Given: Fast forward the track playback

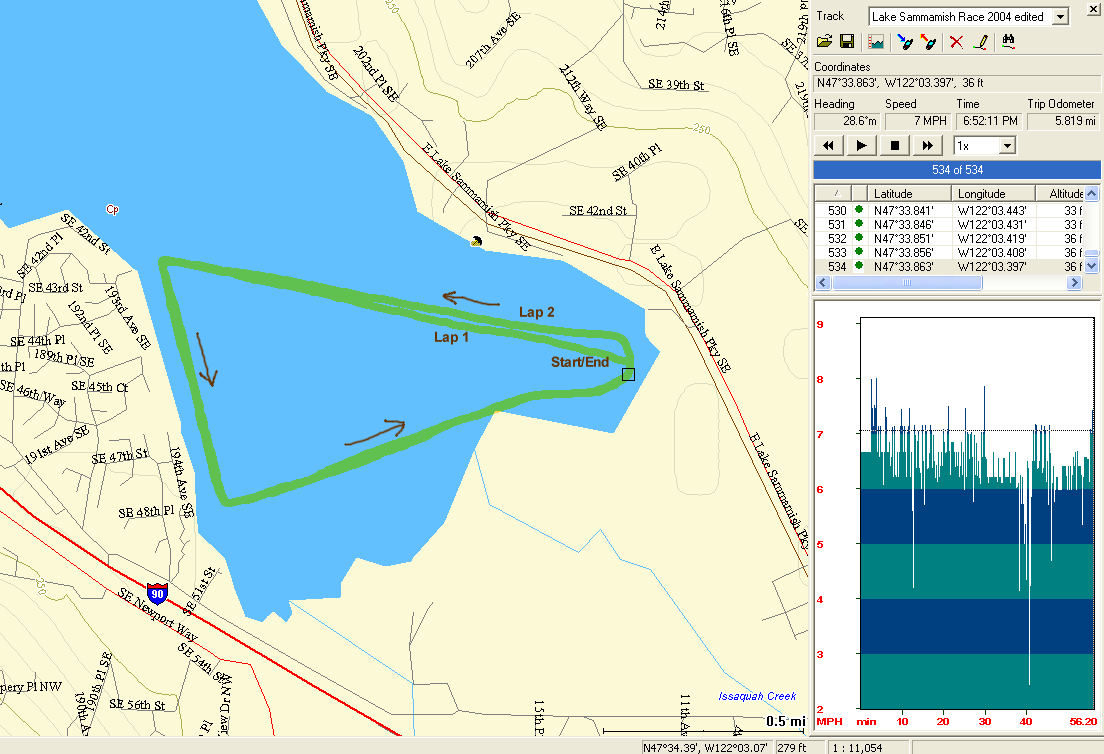Looking at the screenshot, I should pyautogui.click(x=928, y=146).
